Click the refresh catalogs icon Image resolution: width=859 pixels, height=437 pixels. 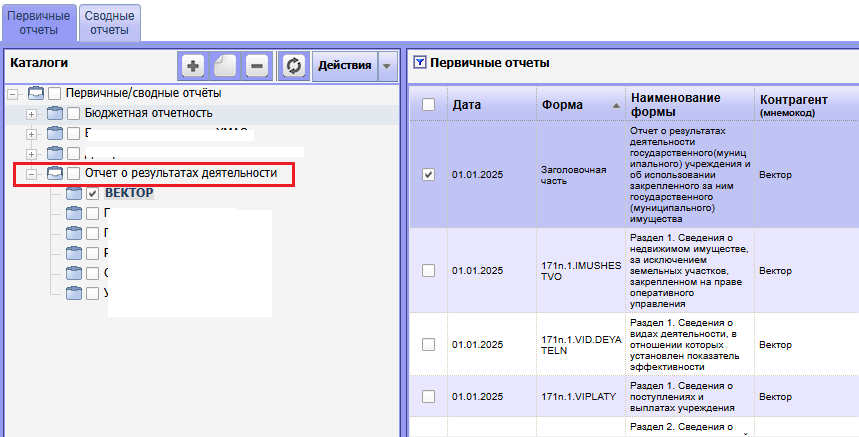point(293,66)
